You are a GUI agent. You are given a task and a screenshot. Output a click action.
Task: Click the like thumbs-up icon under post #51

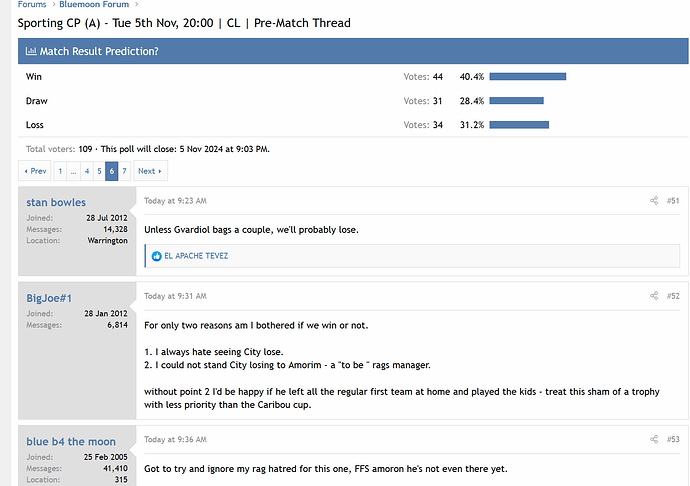[x=157, y=256]
